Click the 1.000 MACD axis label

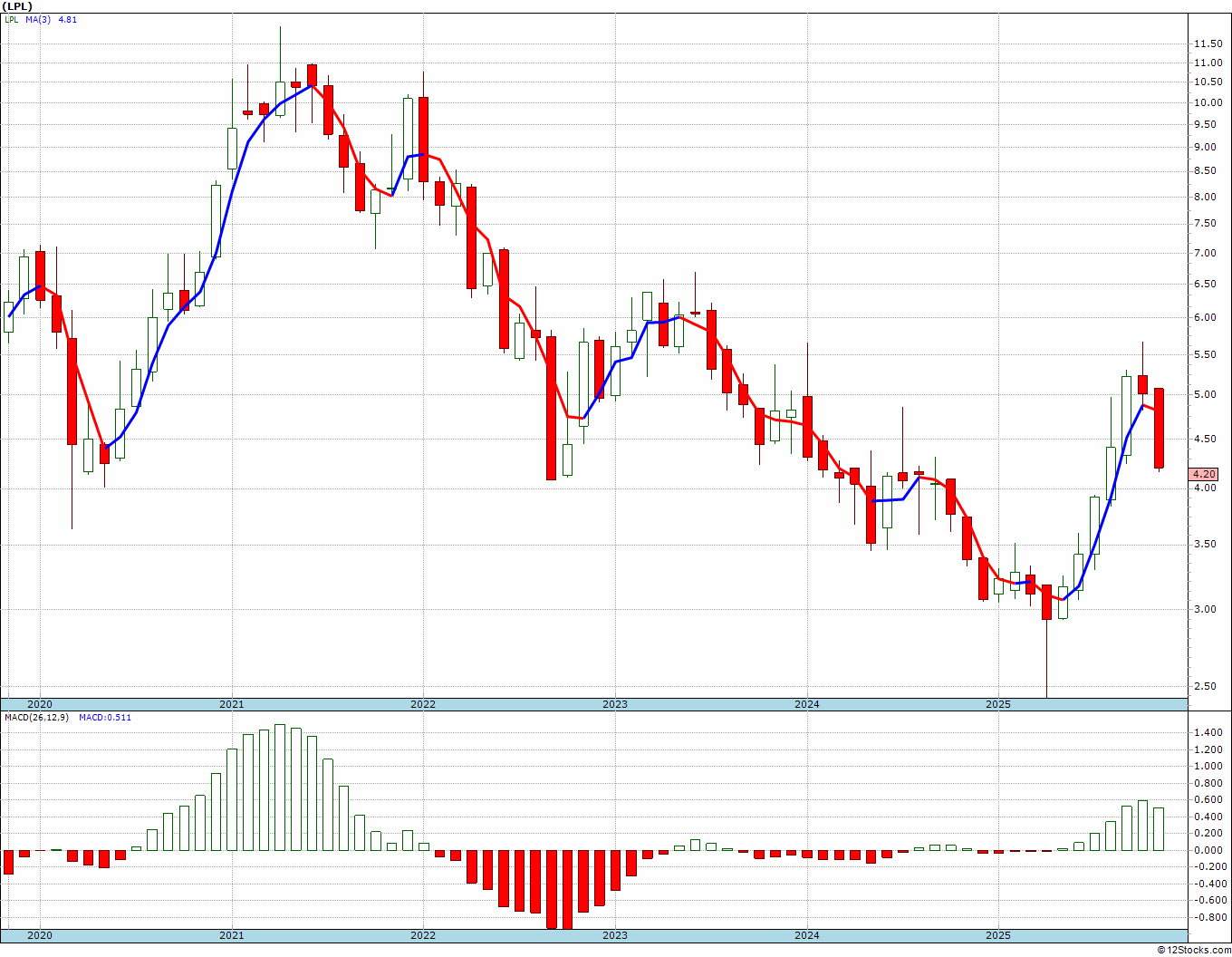click(1207, 767)
